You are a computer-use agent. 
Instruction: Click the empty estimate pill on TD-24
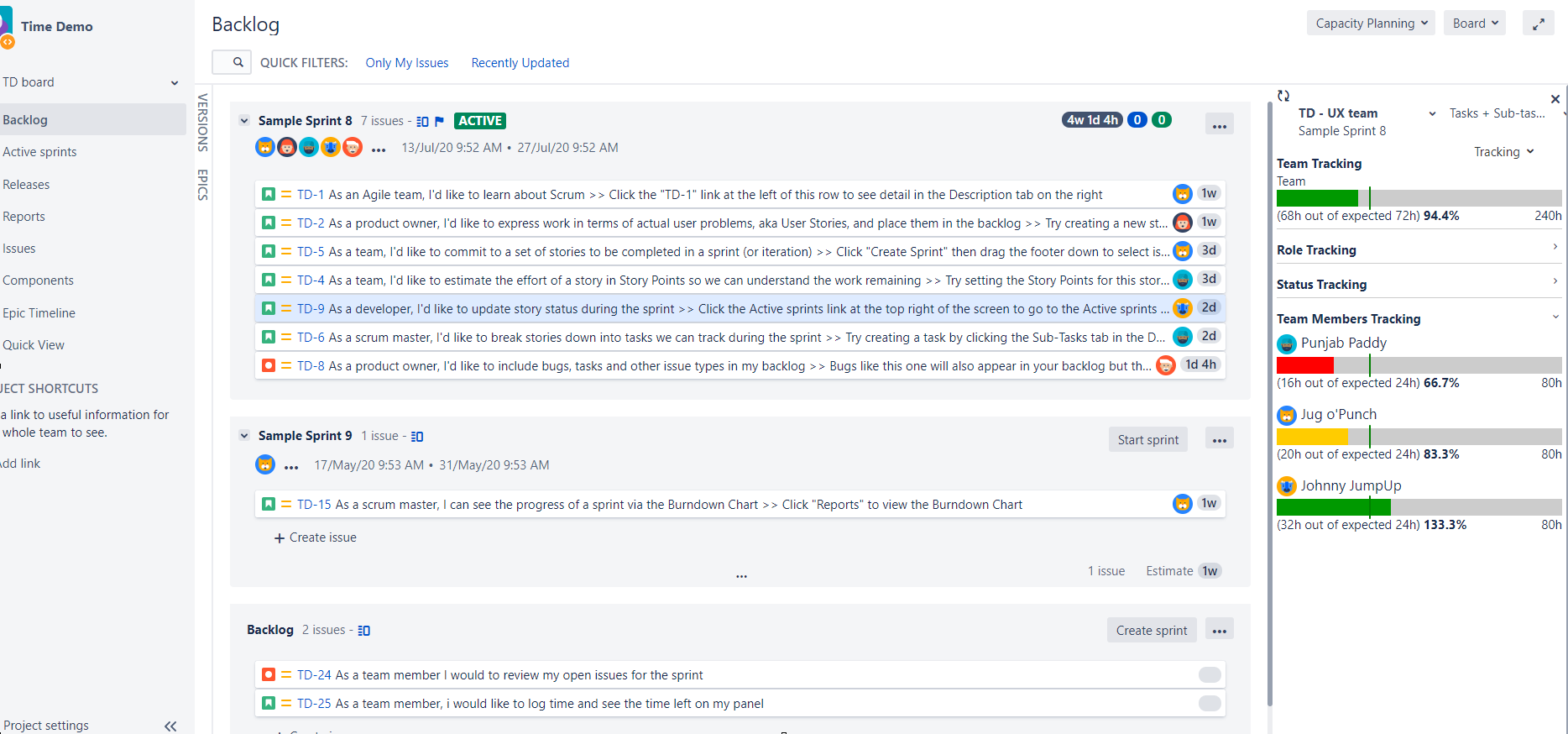point(1210,674)
